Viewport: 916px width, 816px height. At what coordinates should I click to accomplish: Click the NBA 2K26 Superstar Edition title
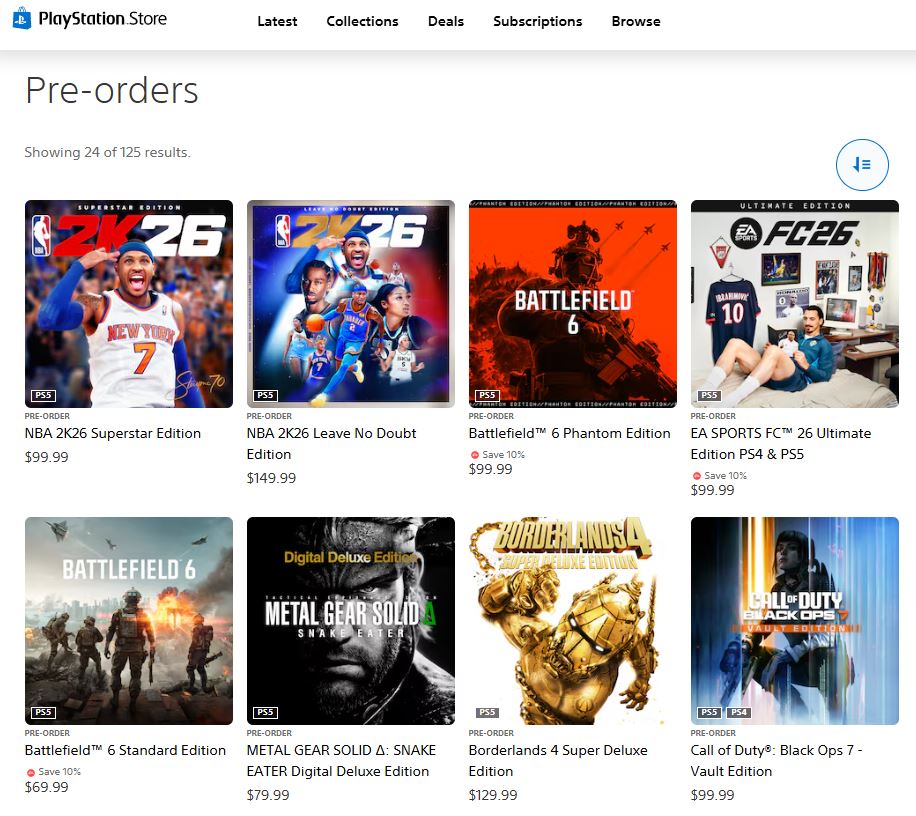(113, 433)
